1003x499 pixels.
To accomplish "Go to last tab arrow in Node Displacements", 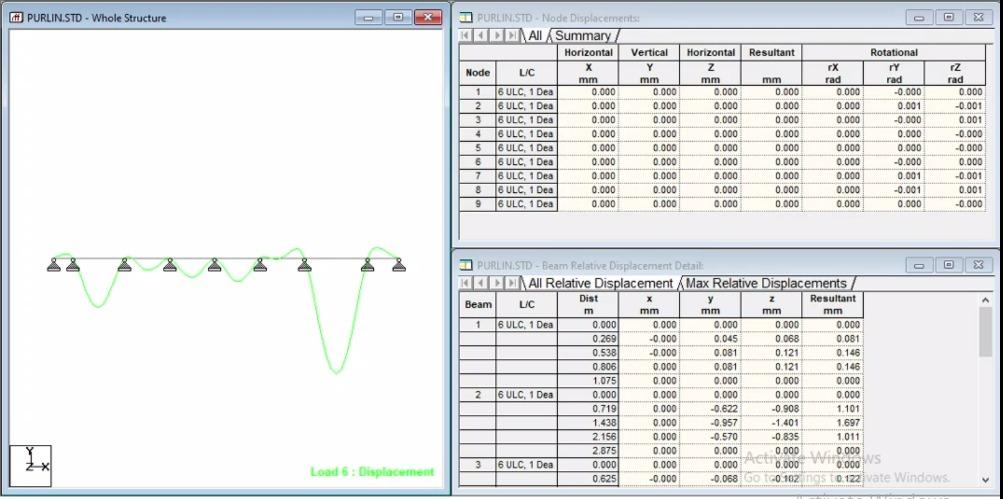I will (x=512, y=36).
